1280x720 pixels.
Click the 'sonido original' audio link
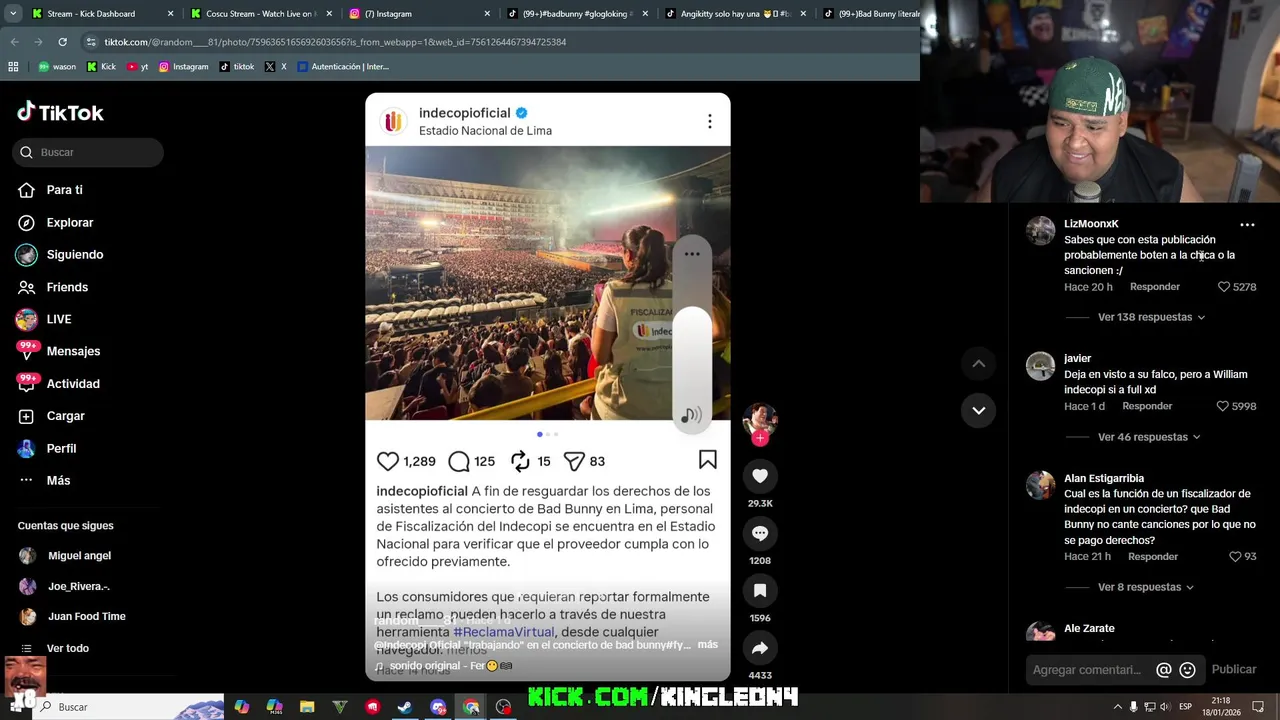(444, 666)
